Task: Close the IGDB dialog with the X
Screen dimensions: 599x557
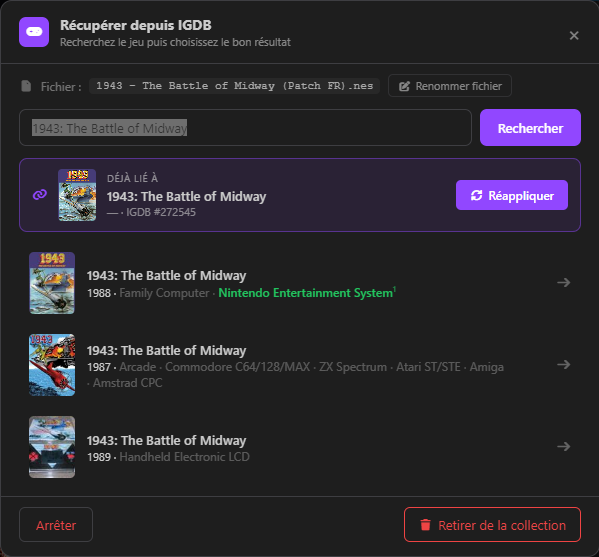Action: click(x=574, y=36)
